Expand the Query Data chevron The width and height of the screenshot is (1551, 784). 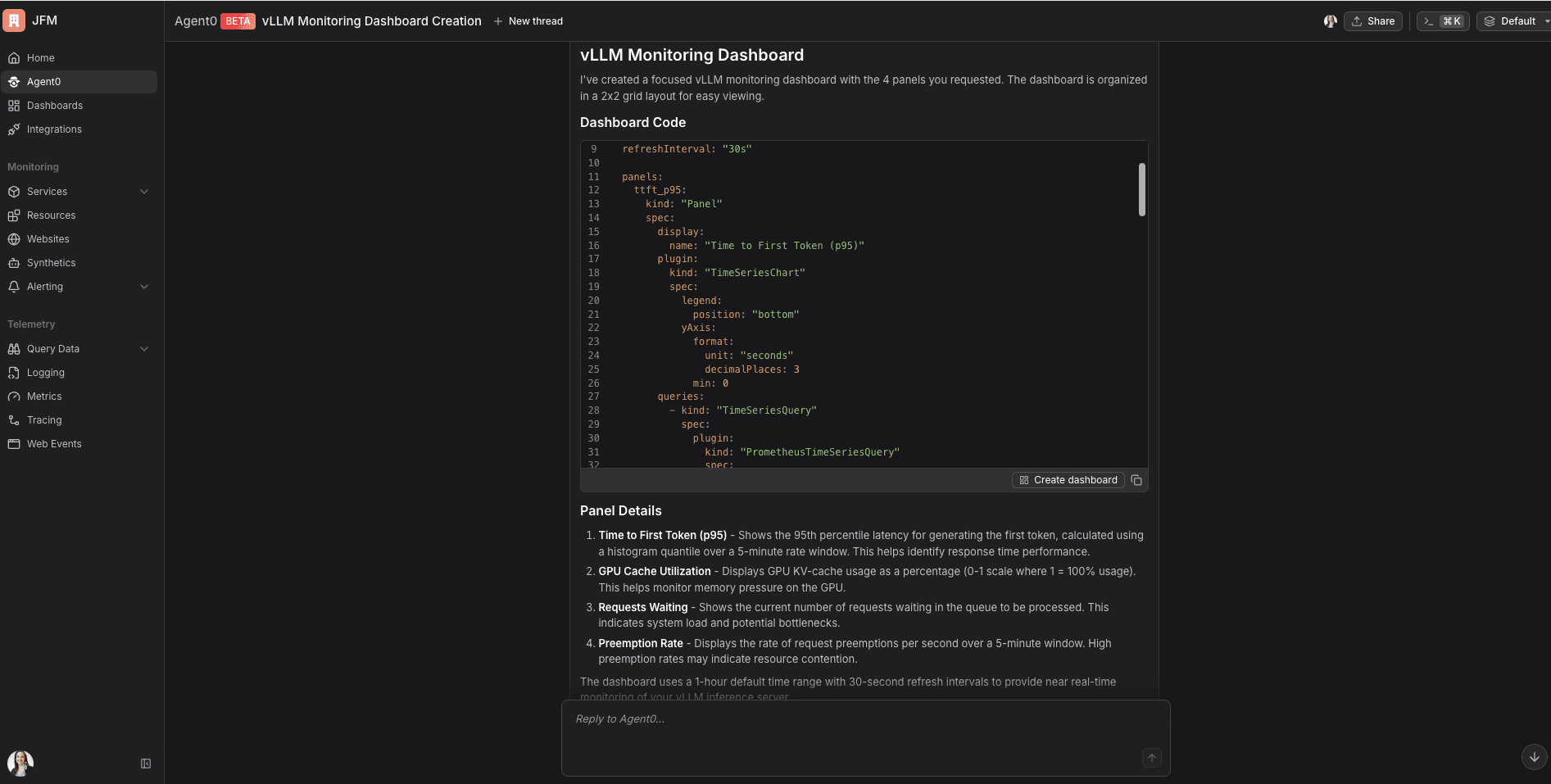[x=144, y=349]
